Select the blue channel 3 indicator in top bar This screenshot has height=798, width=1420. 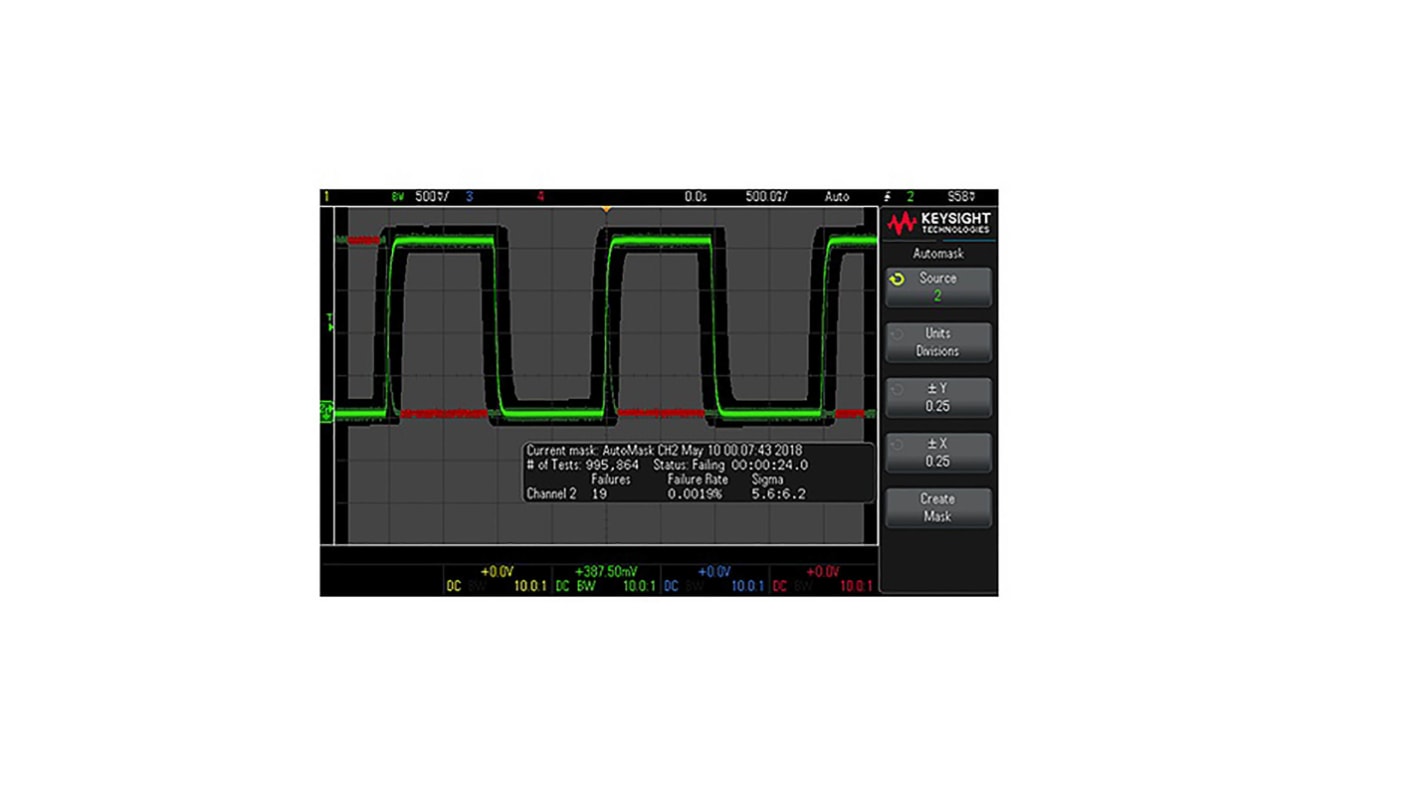(x=469, y=197)
